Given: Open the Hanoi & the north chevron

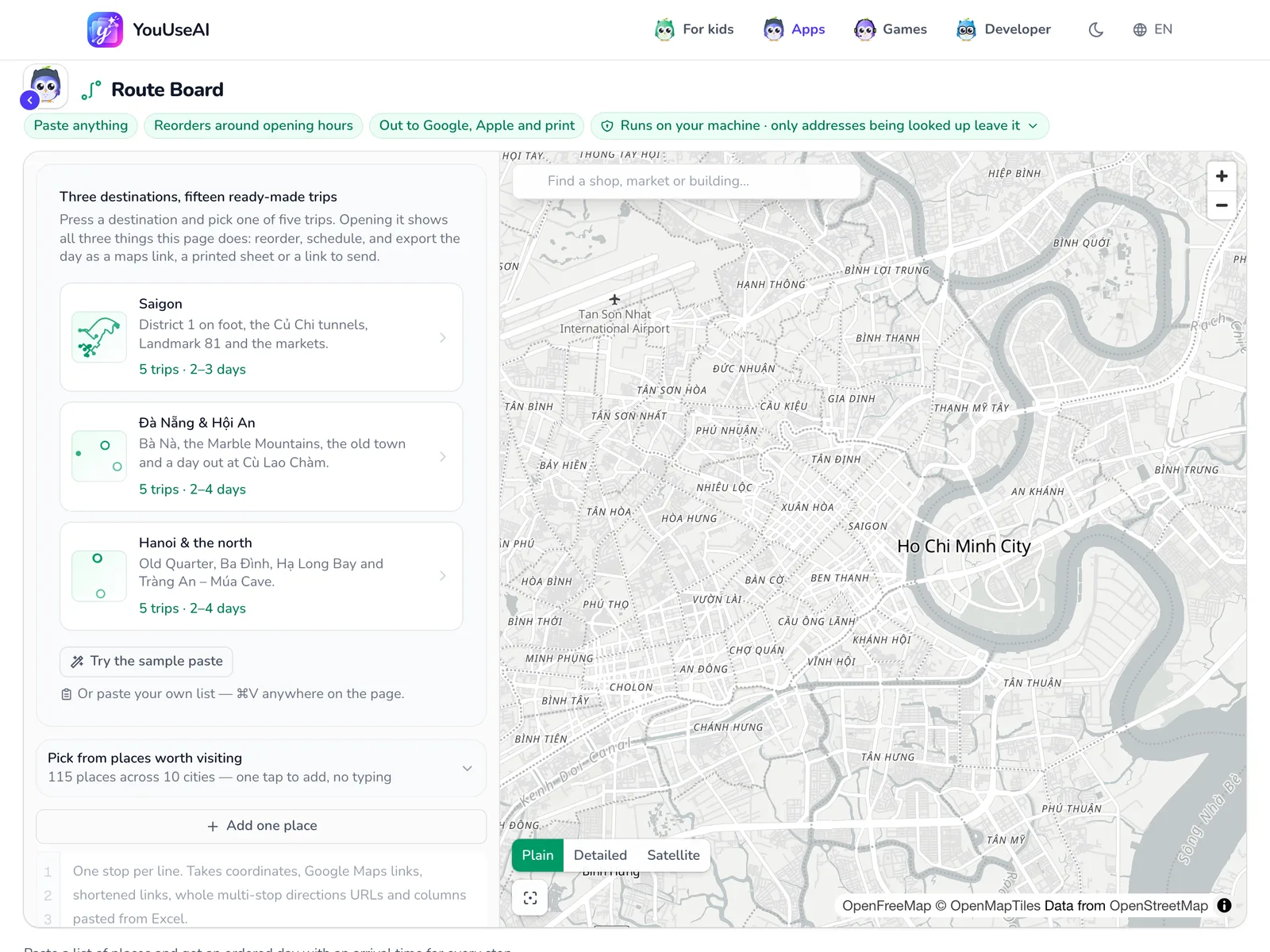Looking at the screenshot, I should pos(443,575).
